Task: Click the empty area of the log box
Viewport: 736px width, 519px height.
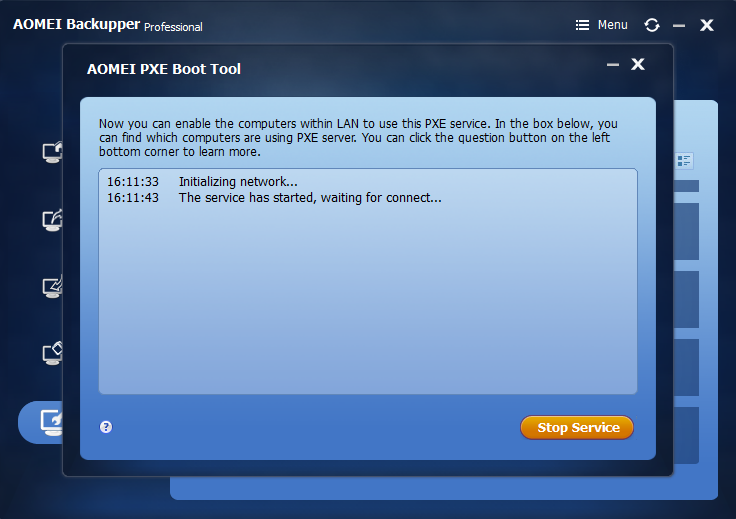Action: [x=368, y=300]
